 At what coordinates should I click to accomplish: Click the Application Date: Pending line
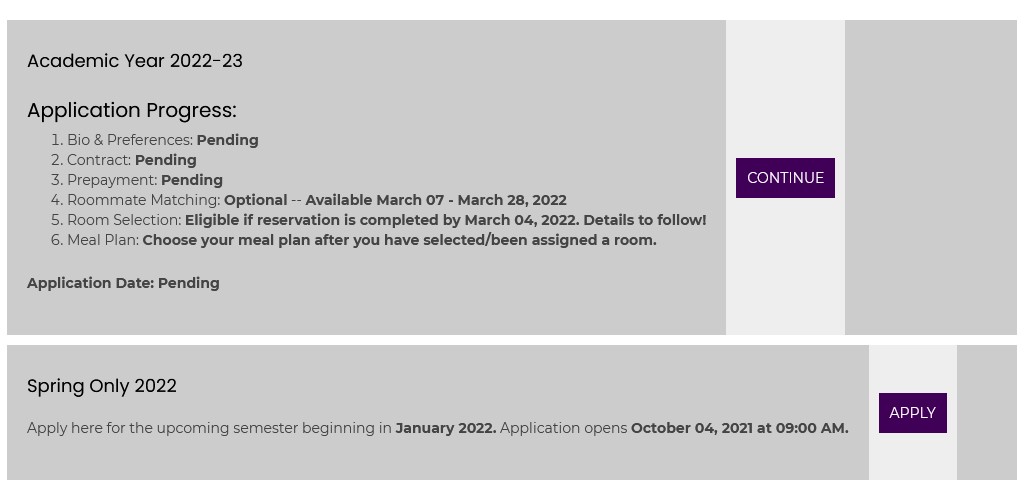tap(123, 283)
